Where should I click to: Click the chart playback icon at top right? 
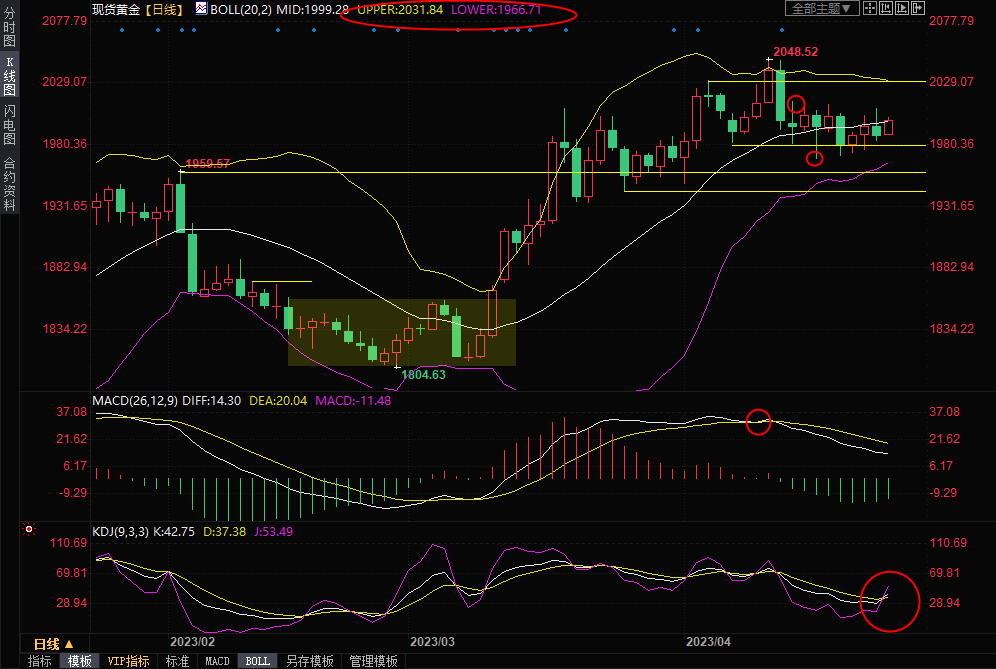902,8
